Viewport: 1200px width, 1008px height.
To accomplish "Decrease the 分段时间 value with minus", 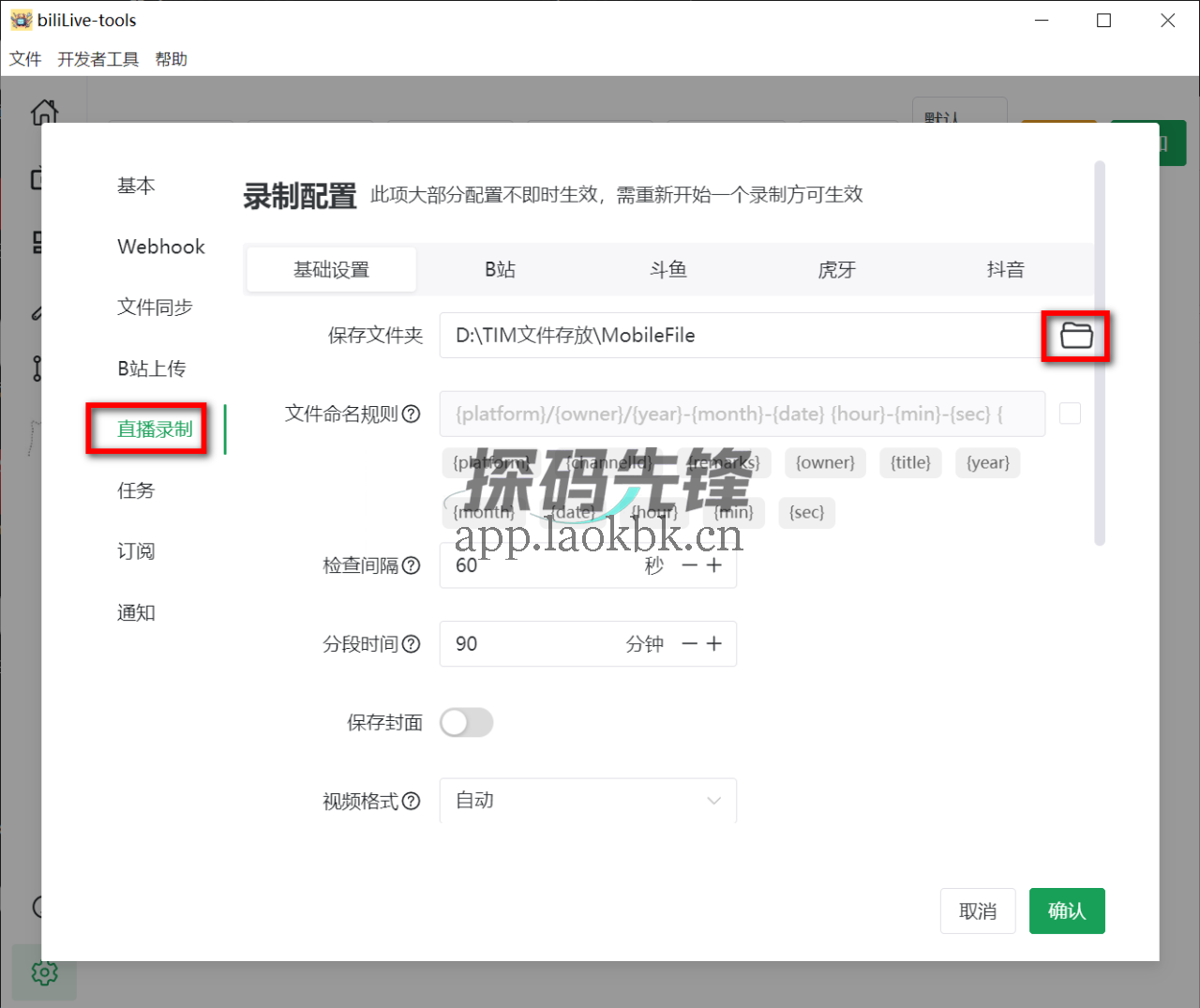I will (x=690, y=644).
